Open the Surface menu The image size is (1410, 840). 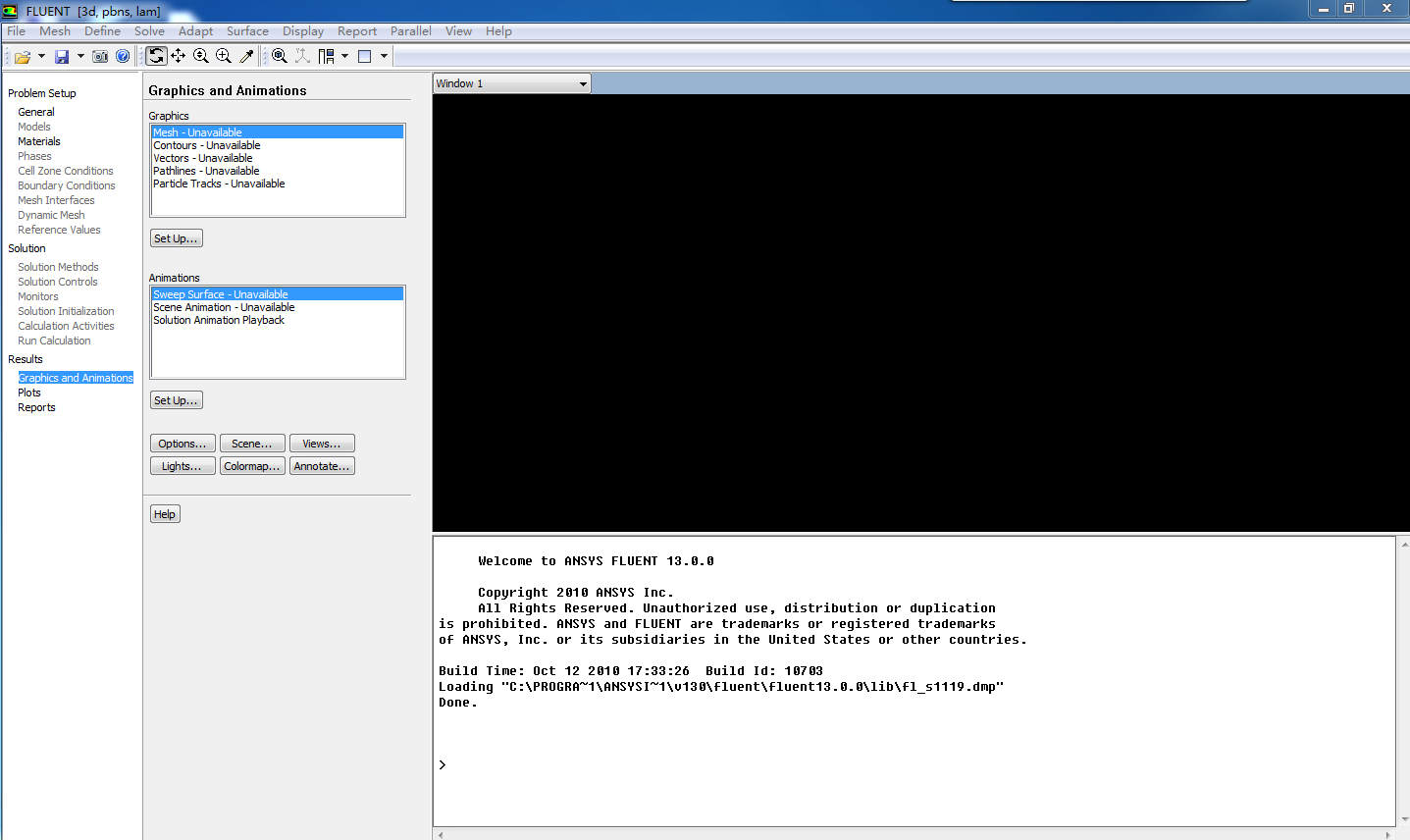[247, 31]
